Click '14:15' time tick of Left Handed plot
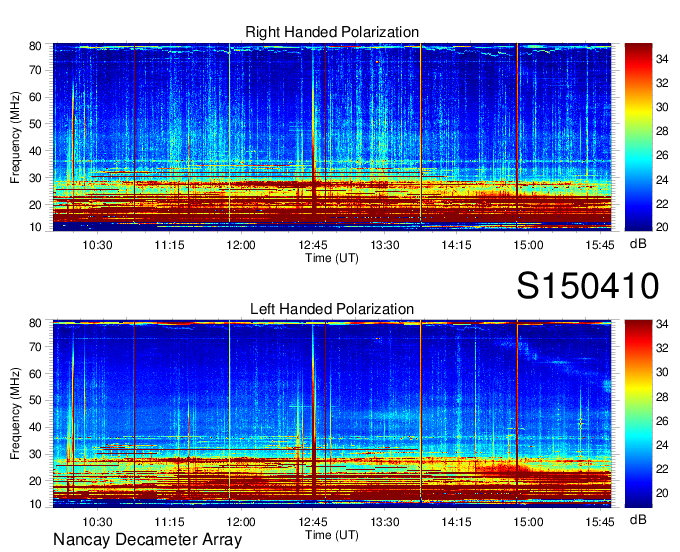 tap(456, 522)
